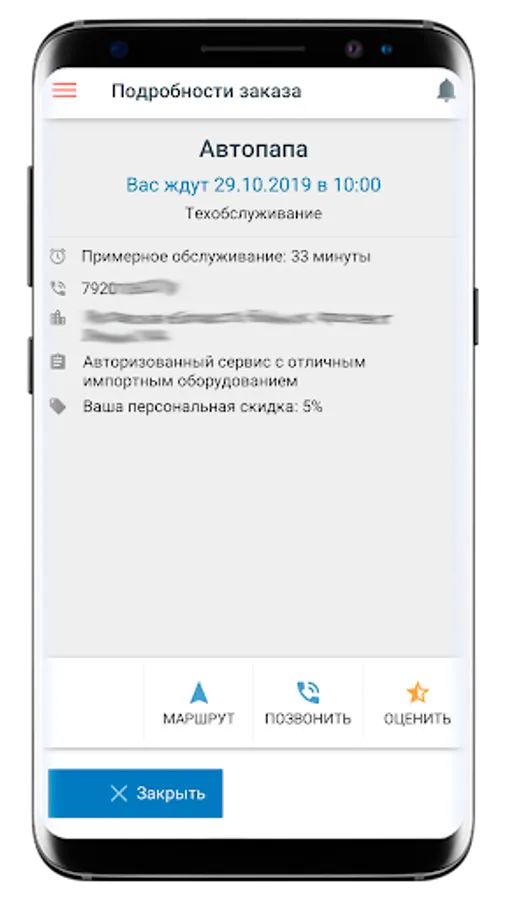Tap the clipboard description icon

click(58, 362)
